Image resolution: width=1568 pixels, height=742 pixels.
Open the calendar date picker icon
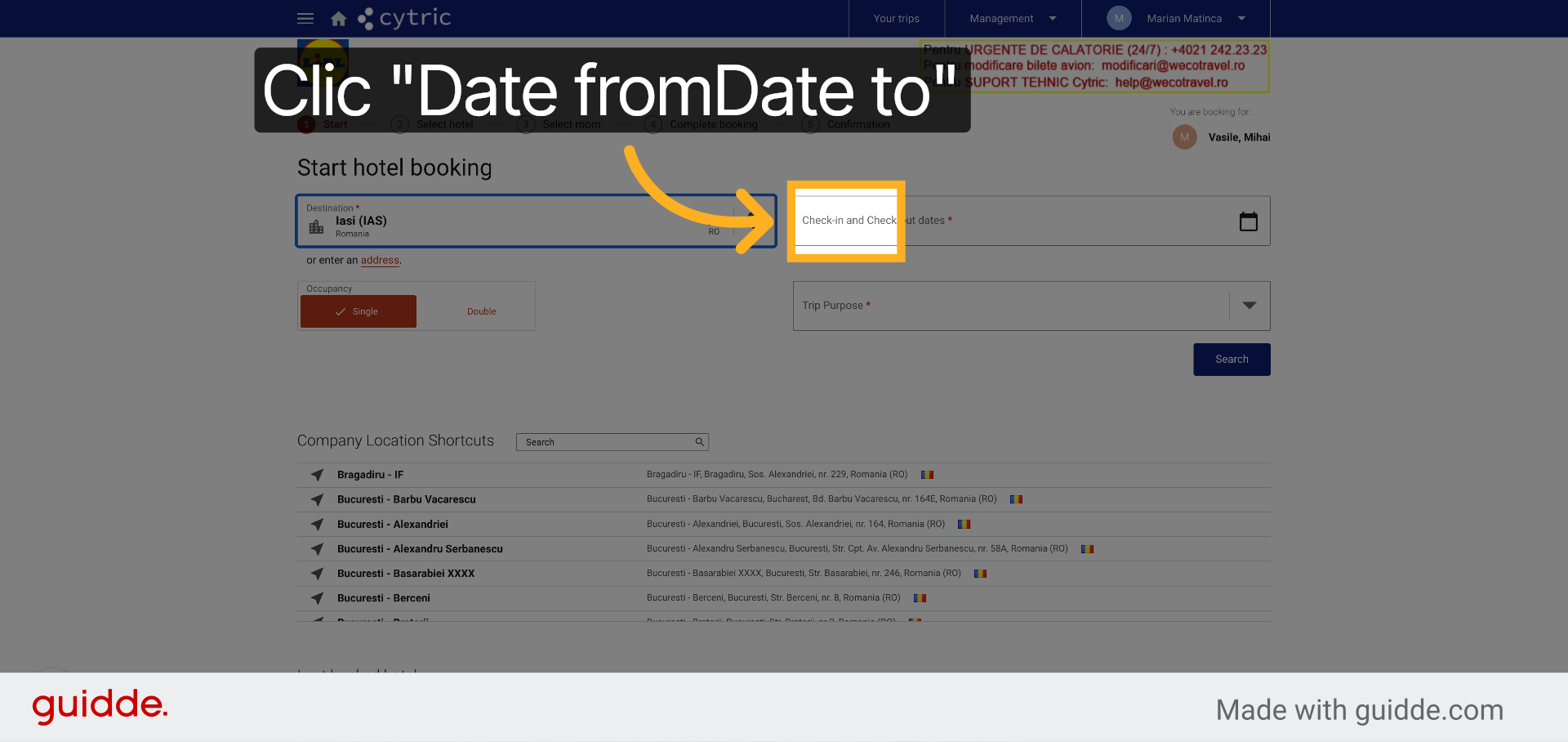click(x=1248, y=221)
